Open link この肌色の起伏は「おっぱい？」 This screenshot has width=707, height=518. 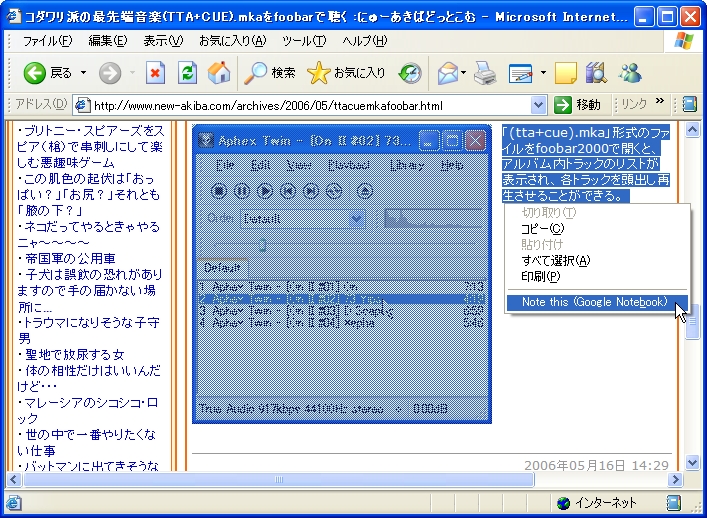[88, 195]
